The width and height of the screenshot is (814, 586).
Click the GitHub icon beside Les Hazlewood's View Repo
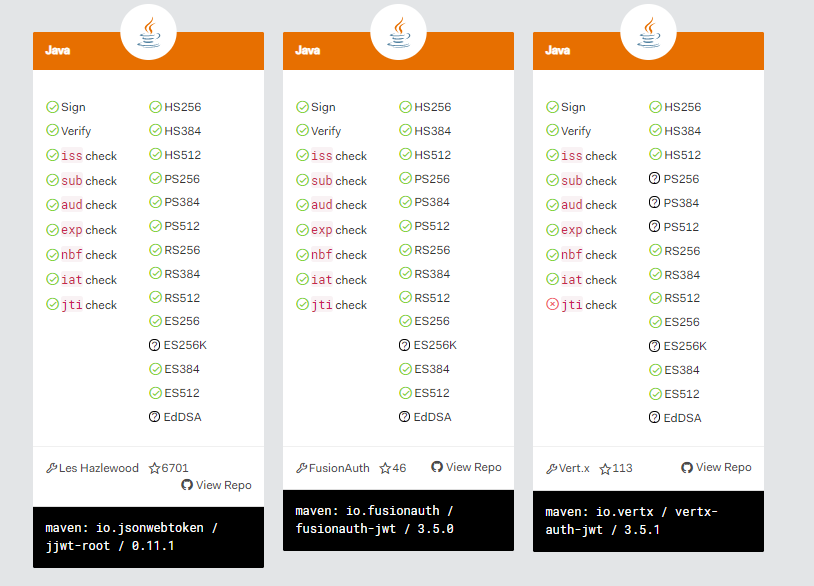187,485
